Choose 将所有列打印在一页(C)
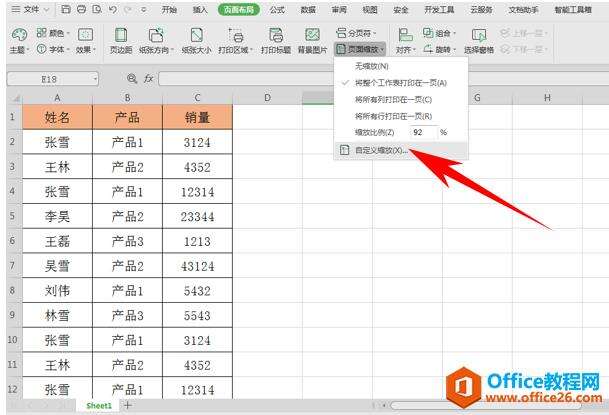Viewport: 609px width, 415px height. pos(401,100)
